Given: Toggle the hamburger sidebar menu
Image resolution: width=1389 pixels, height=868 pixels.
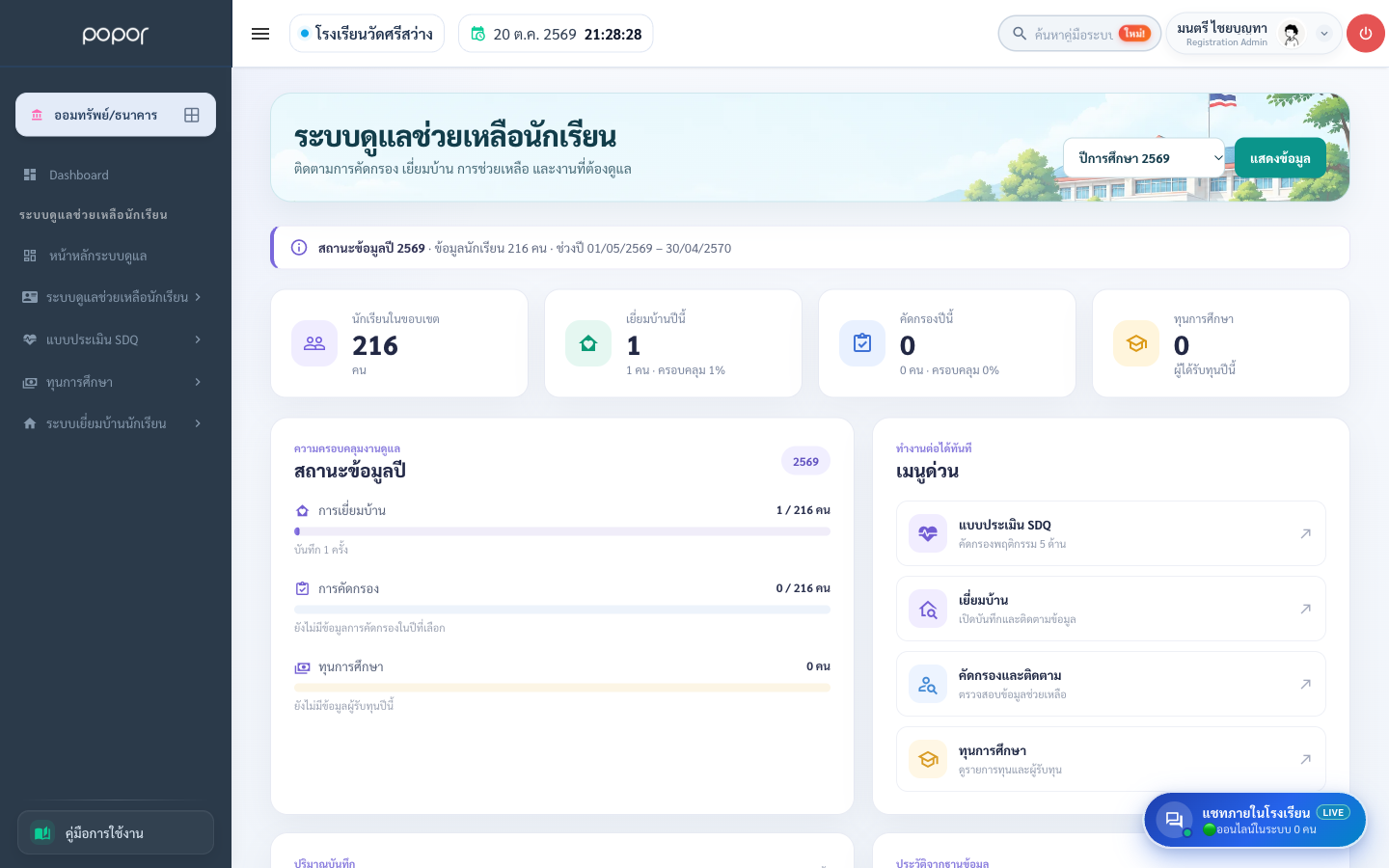Looking at the screenshot, I should (x=260, y=34).
